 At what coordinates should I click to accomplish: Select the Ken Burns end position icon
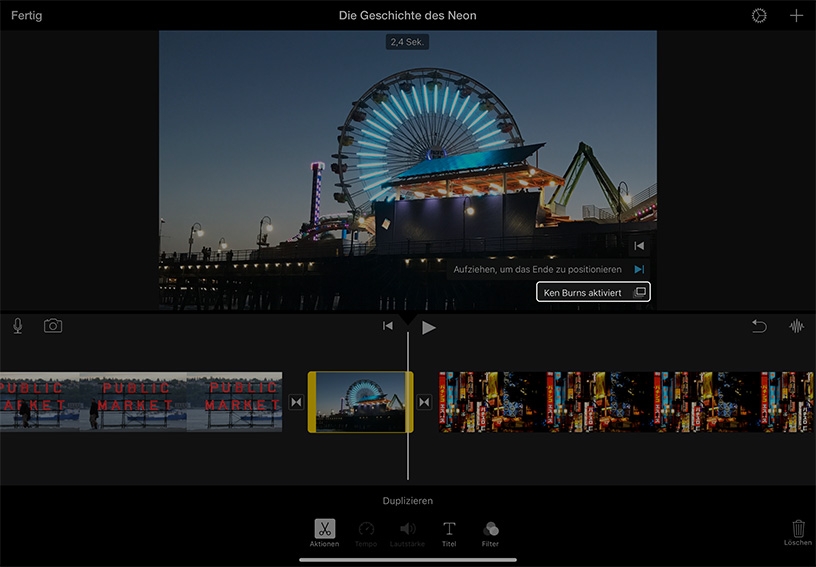pyautogui.click(x=639, y=269)
